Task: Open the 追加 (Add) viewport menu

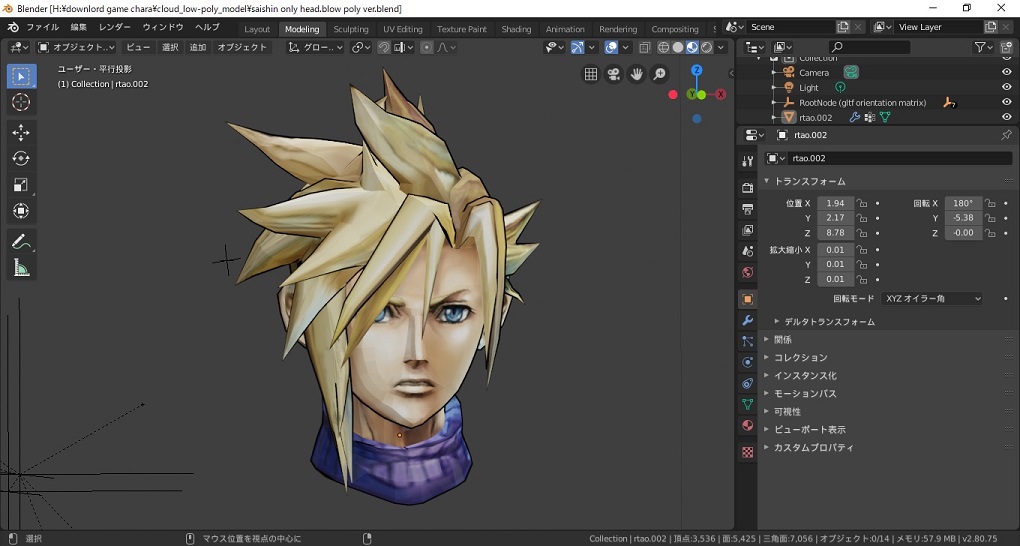Action: point(198,48)
